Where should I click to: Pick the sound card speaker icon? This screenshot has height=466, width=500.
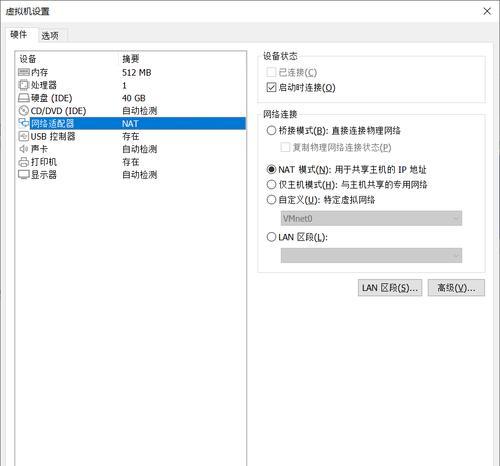click(24, 149)
